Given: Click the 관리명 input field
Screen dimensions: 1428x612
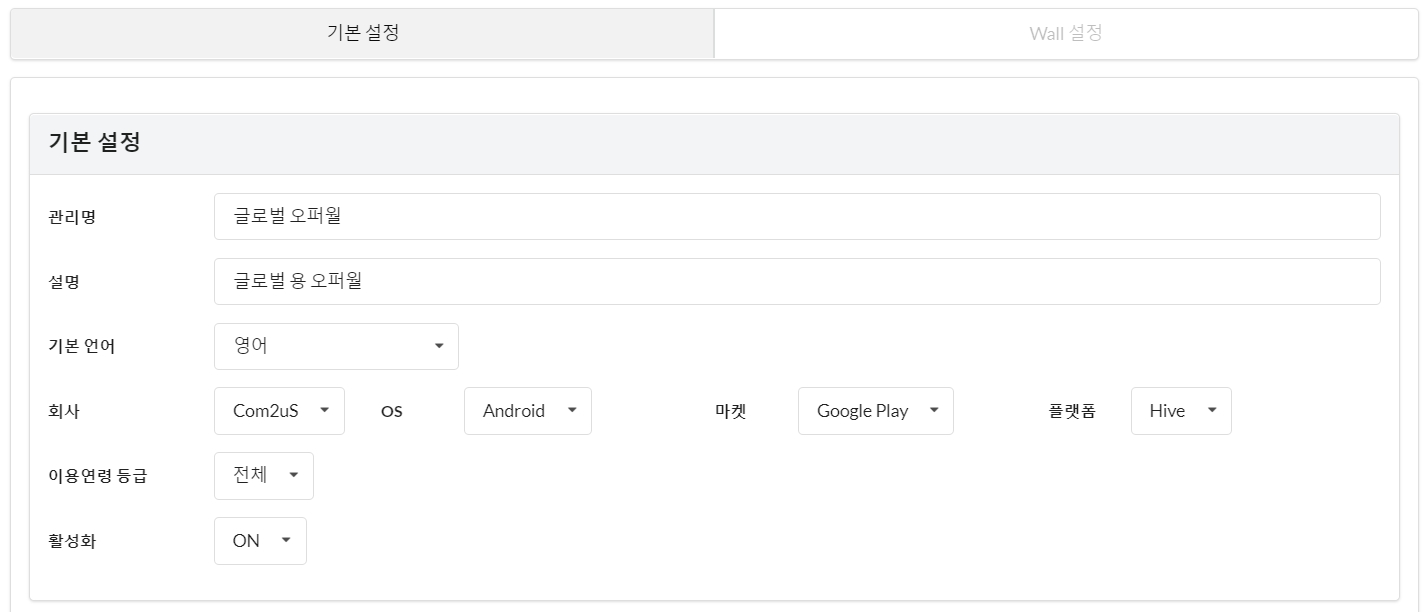Looking at the screenshot, I should pyautogui.click(x=797, y=216).
